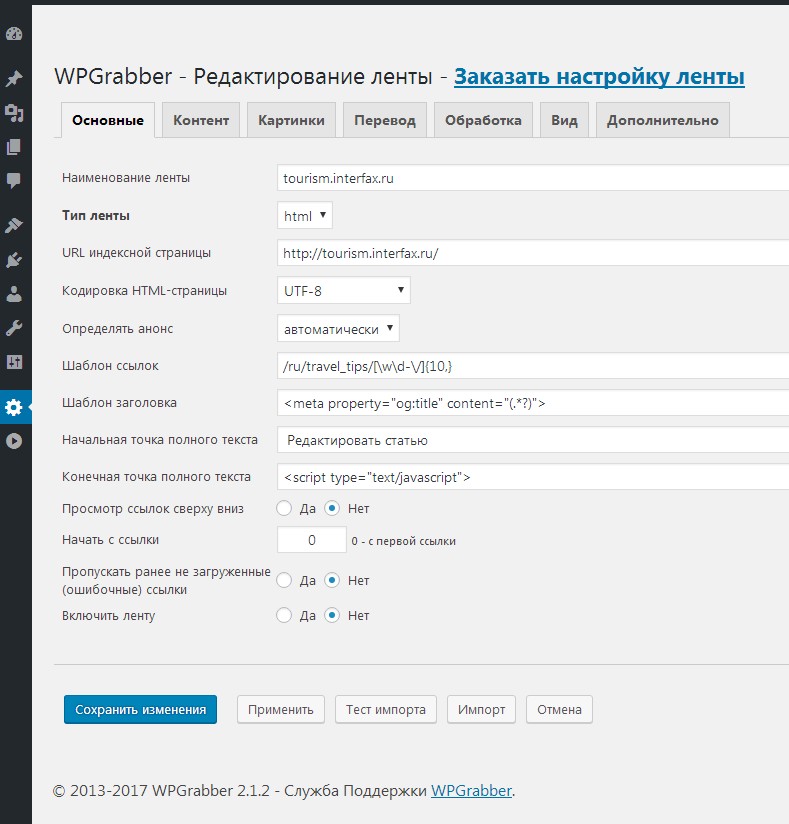Viewport: 789px width, 824px height.
Task: Open Comments speech bubble icon
Action: (x=14, y=181)
